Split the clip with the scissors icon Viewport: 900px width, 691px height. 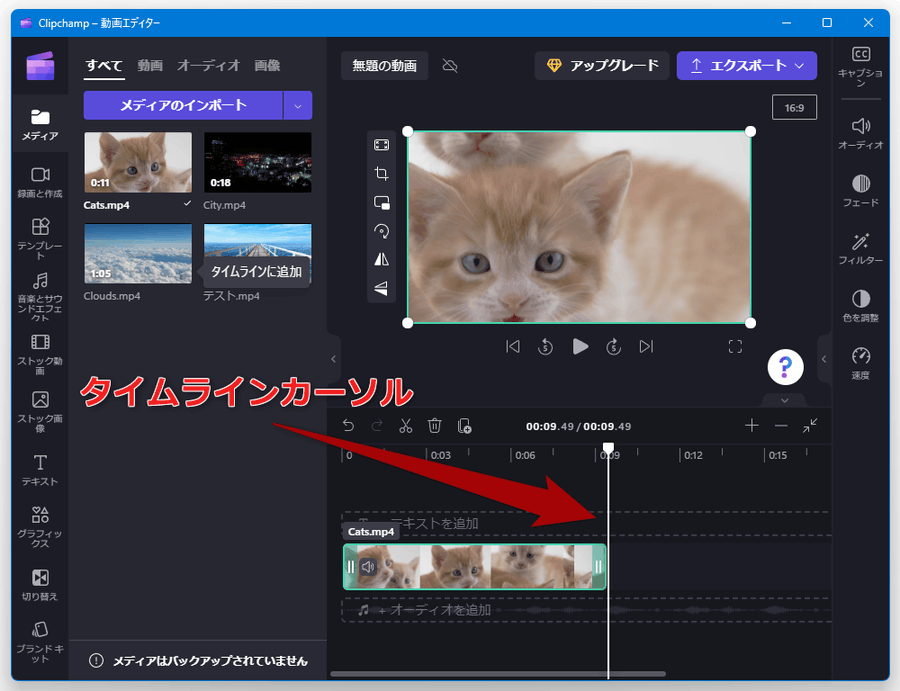pyautogui.click(x=406, y=426)
